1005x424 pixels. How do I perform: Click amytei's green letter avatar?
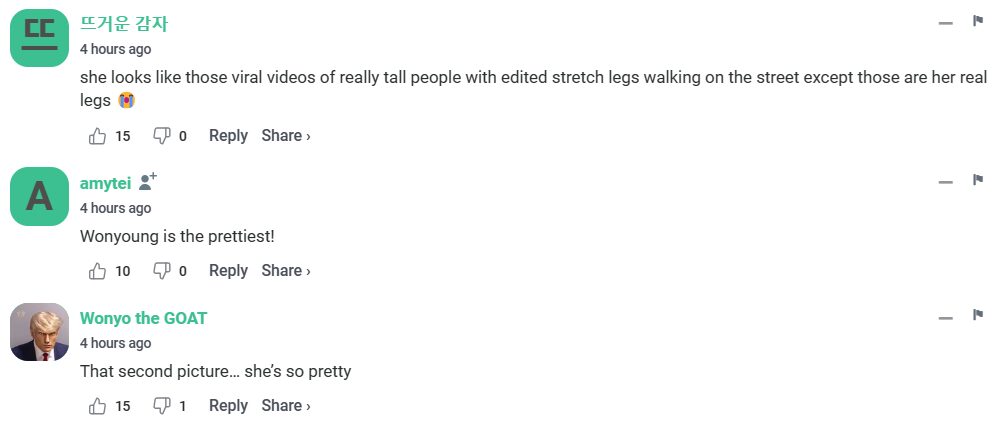pyautogui.click(x=39, y=197)
